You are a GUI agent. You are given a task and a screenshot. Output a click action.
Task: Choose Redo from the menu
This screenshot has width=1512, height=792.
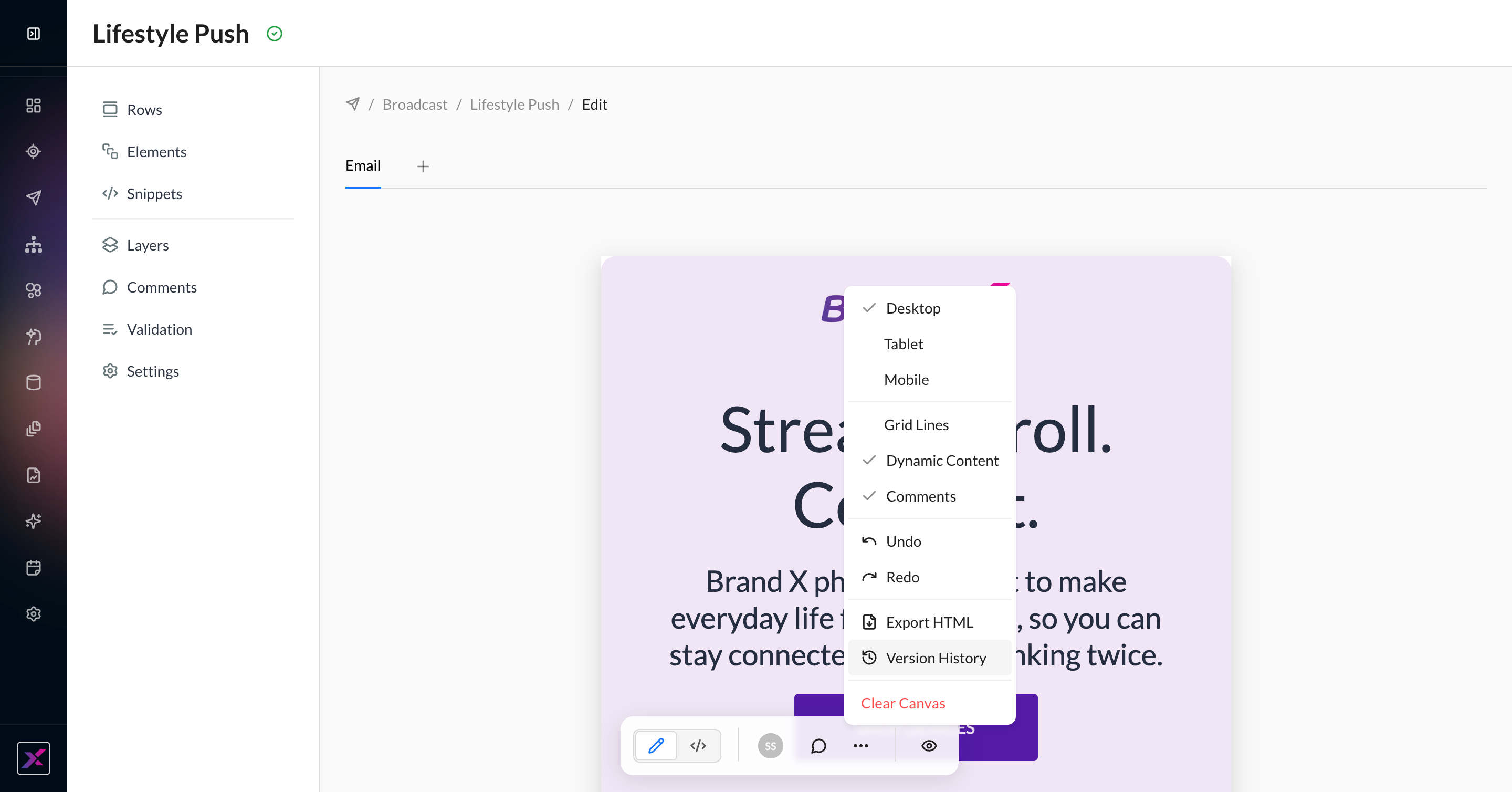[x=930, y=577]
